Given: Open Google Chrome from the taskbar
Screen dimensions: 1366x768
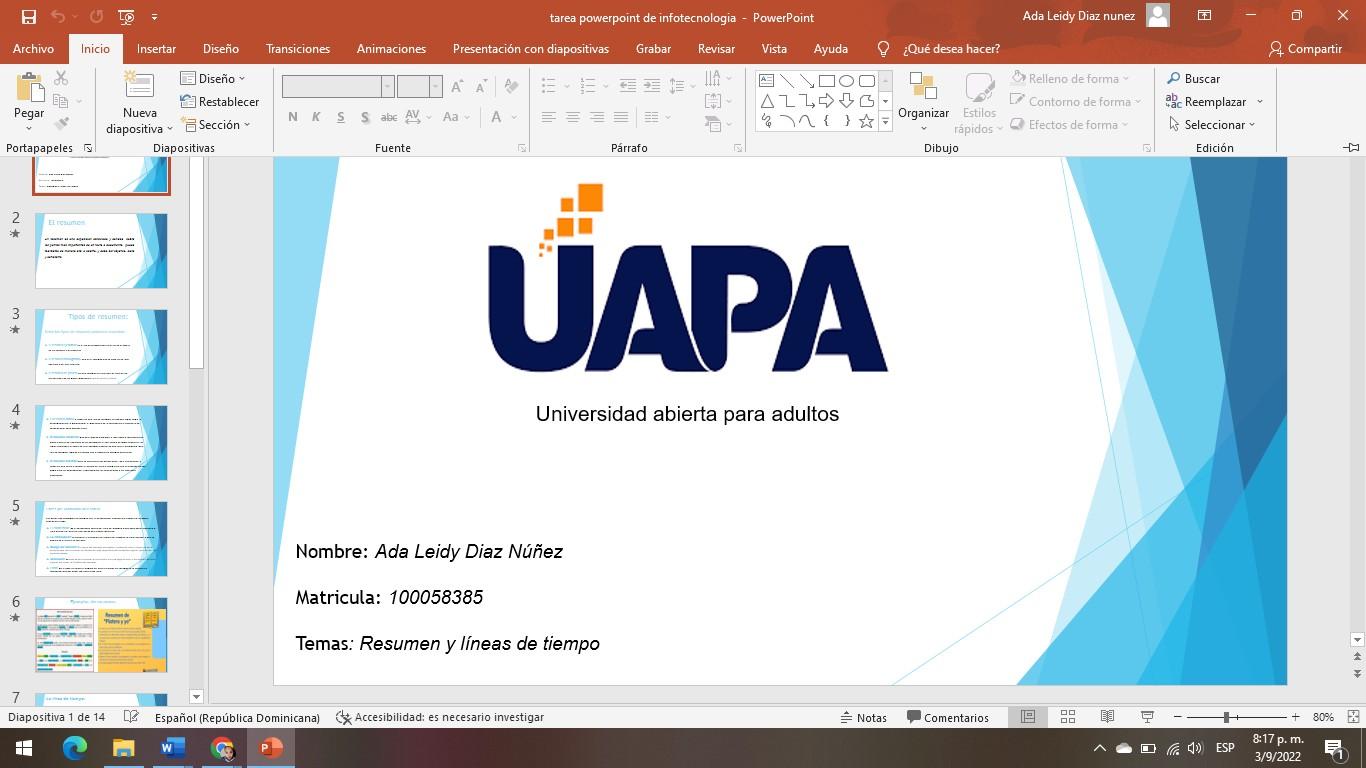Looking at the screenshot, I should pos(222,747).
